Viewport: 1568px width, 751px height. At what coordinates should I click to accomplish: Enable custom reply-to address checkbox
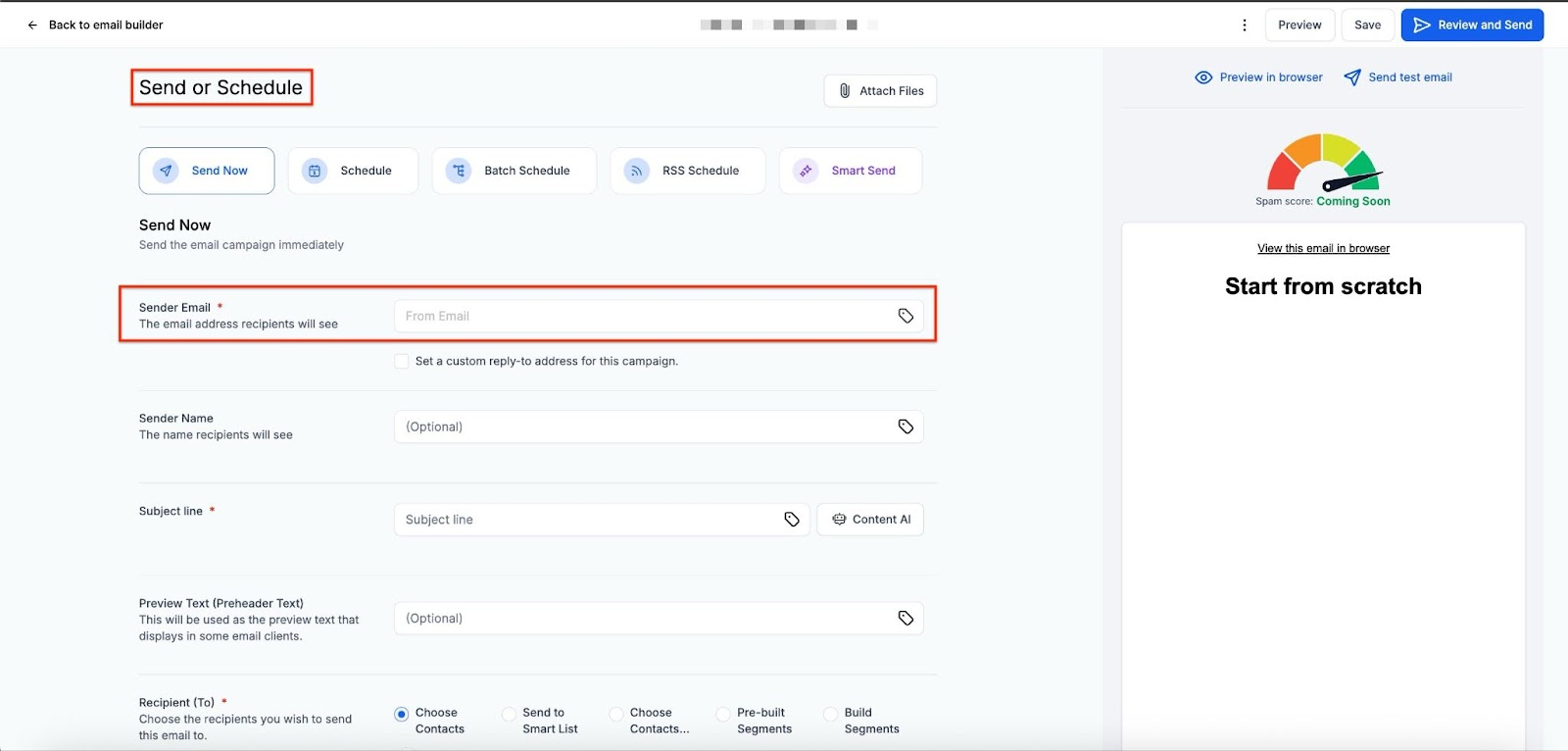pos(402,362)
